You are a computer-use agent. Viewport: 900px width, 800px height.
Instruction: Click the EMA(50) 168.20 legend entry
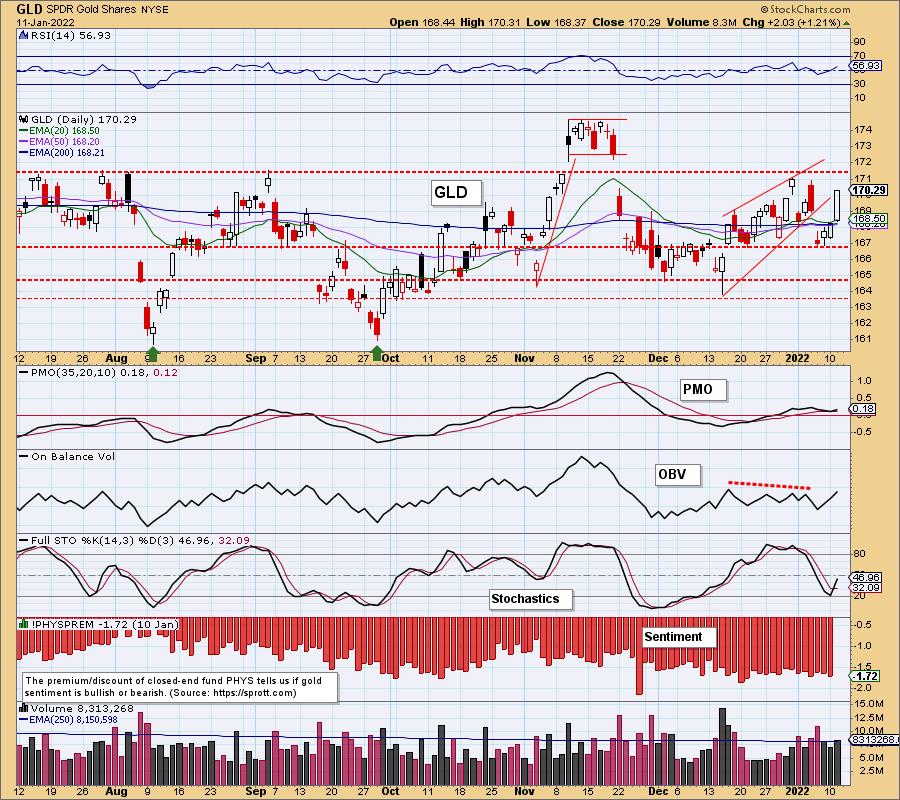tap(60, 142)
